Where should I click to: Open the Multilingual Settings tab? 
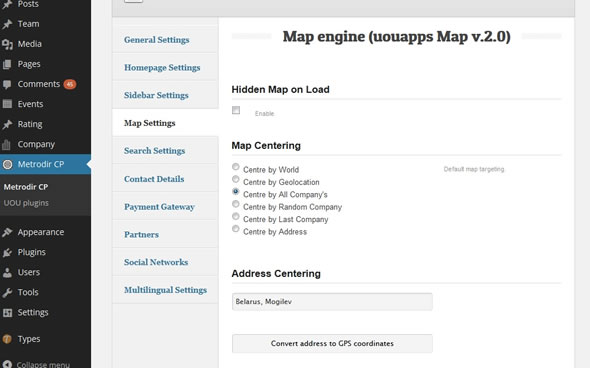(165, 290)
